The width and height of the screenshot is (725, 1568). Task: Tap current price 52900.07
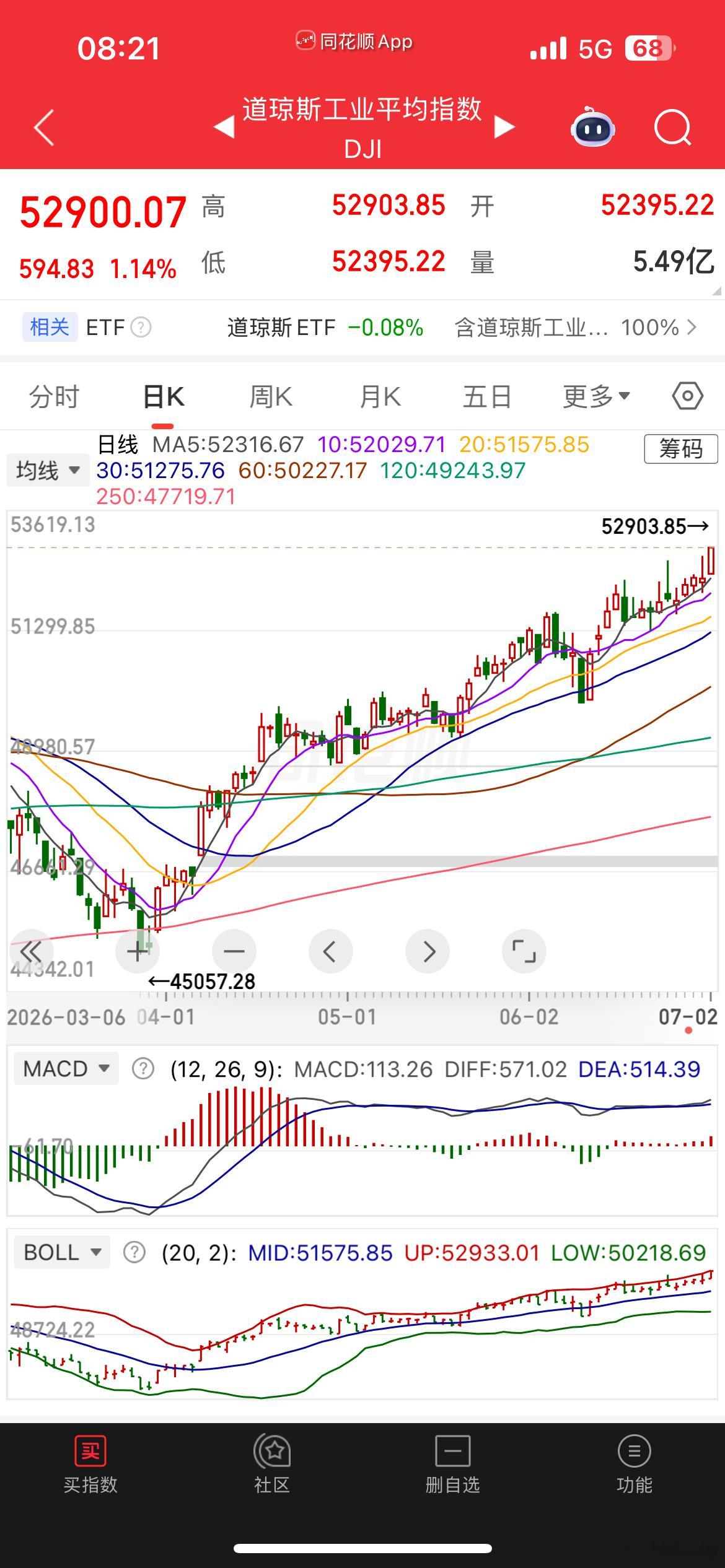click(x=103, y=212)
